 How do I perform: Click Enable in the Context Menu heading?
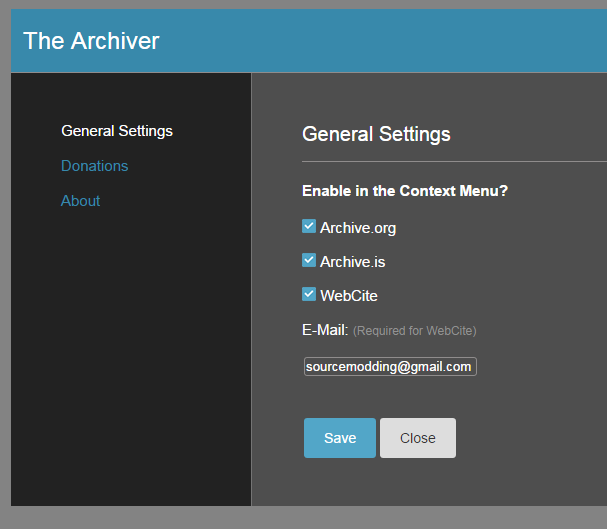(405, 191)
